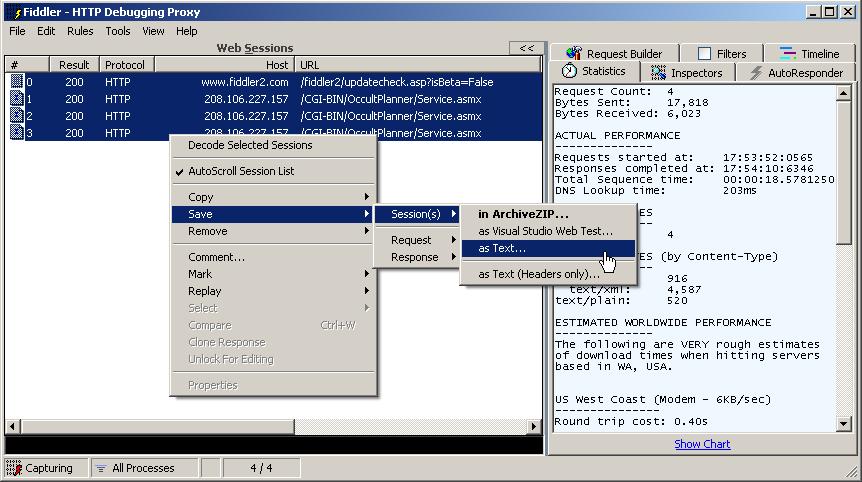Click the Request Builder tab icon
This screenshot has width=862, height=482.
573,53
